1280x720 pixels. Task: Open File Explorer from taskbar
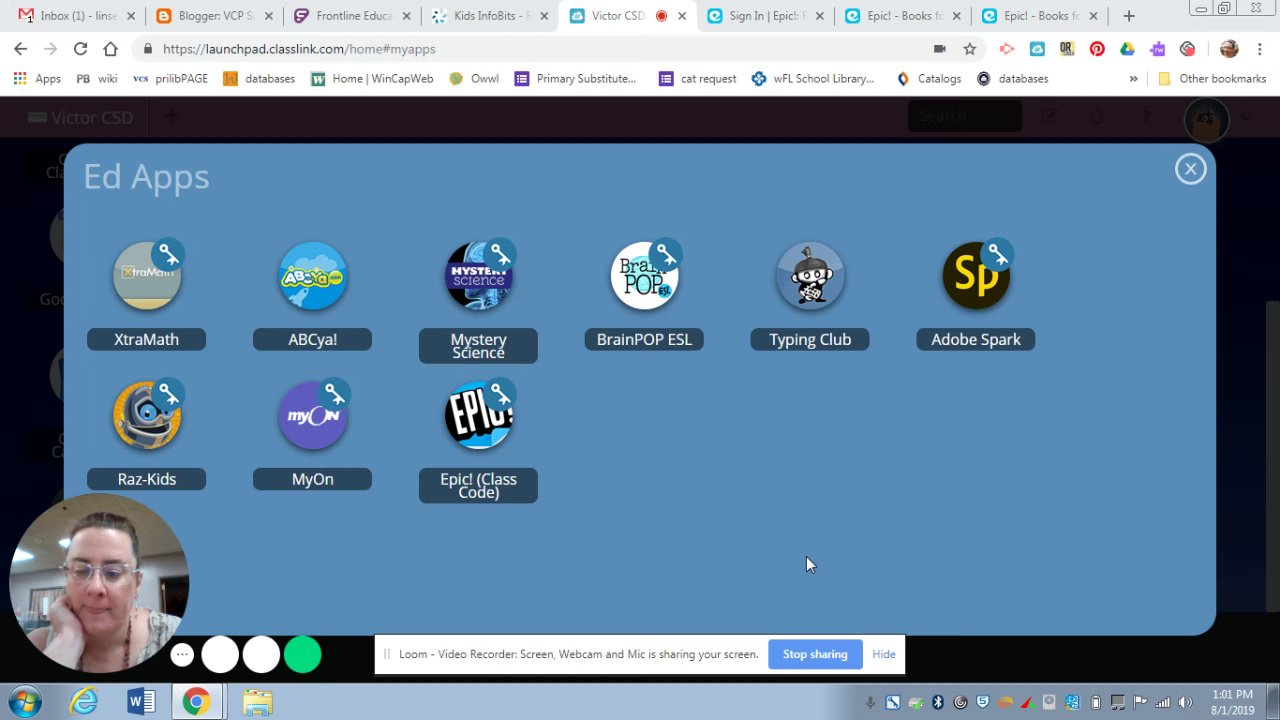[x=257, y=702]
